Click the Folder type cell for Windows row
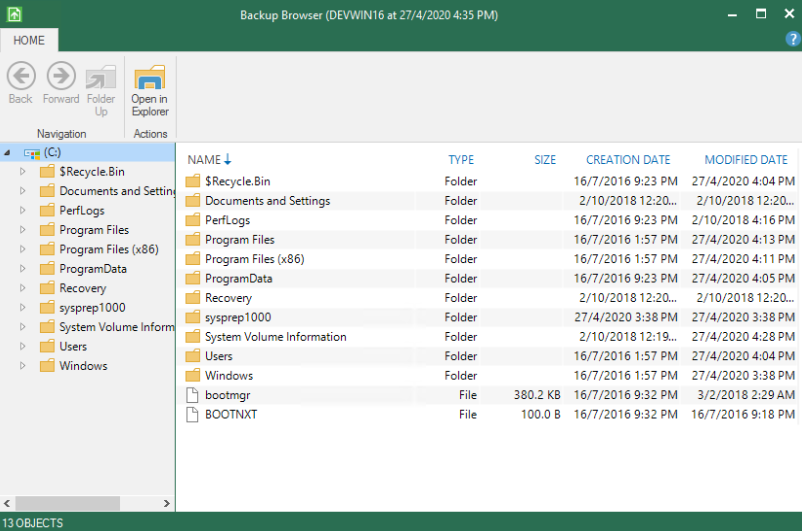Viewport: 802px width, 531px height. pyautogui.click(x=460, y=375)
